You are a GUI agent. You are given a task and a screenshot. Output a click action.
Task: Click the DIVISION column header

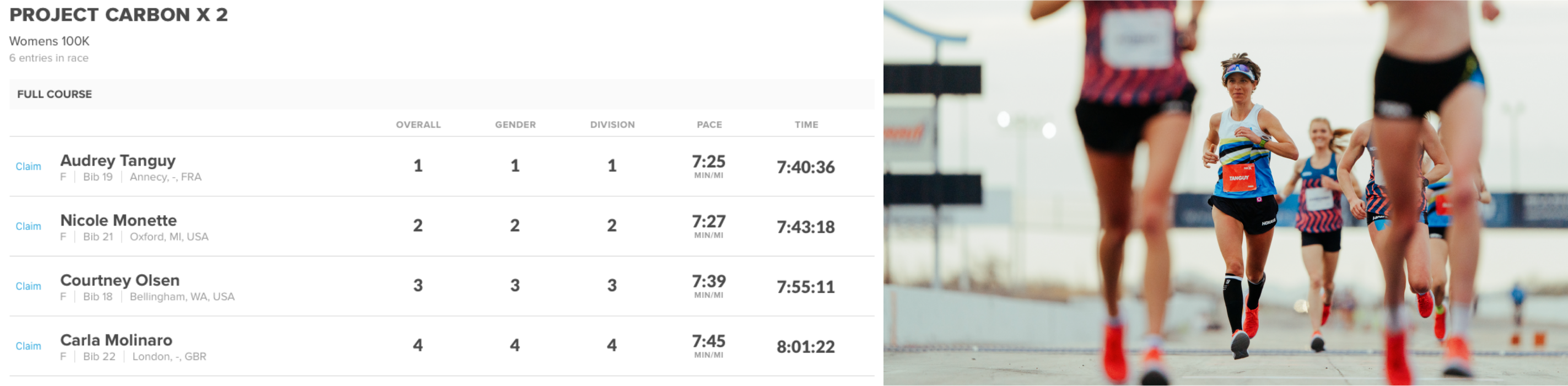[x=612, y=125]
